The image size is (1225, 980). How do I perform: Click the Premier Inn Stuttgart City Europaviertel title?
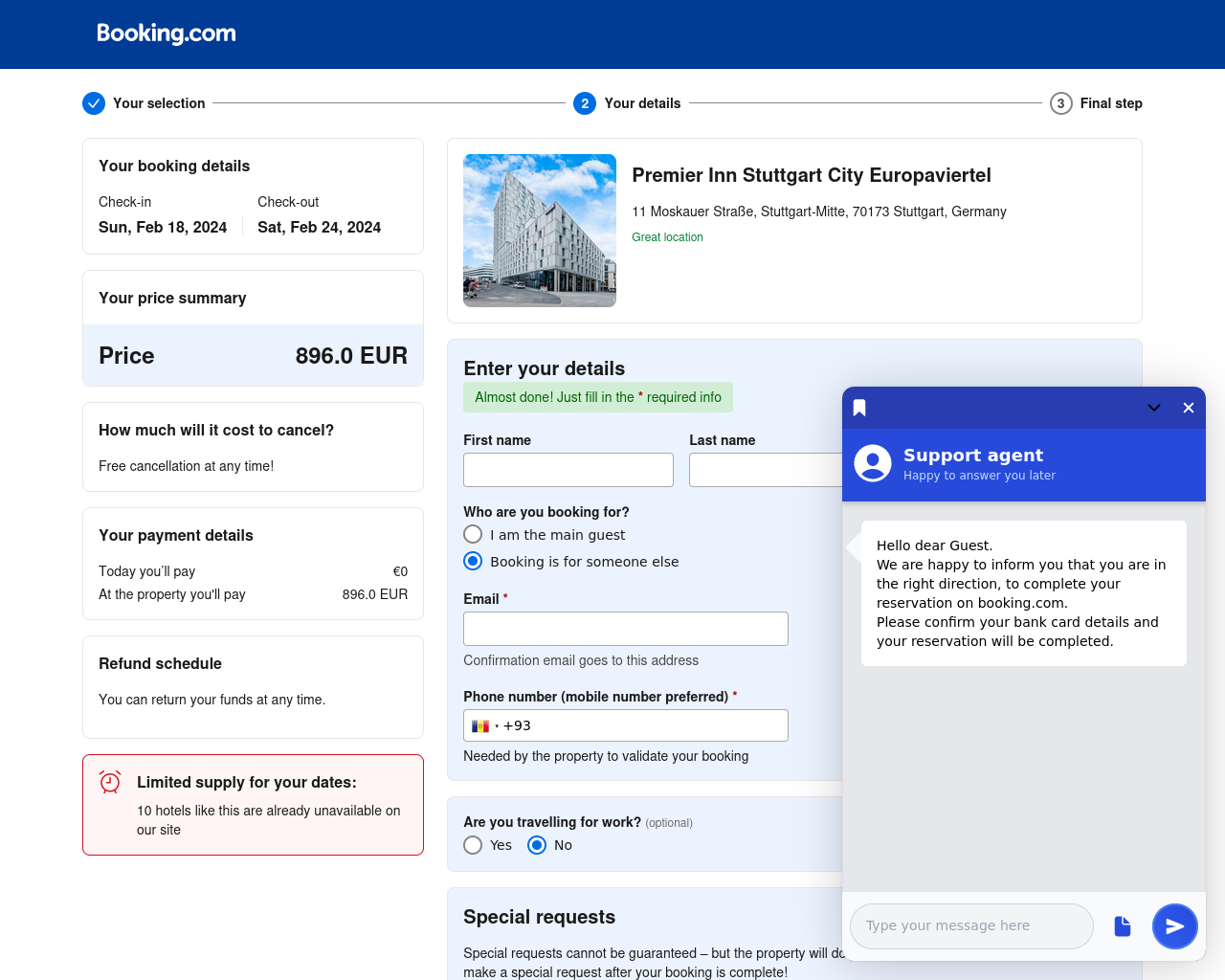(x=812, y=175)
